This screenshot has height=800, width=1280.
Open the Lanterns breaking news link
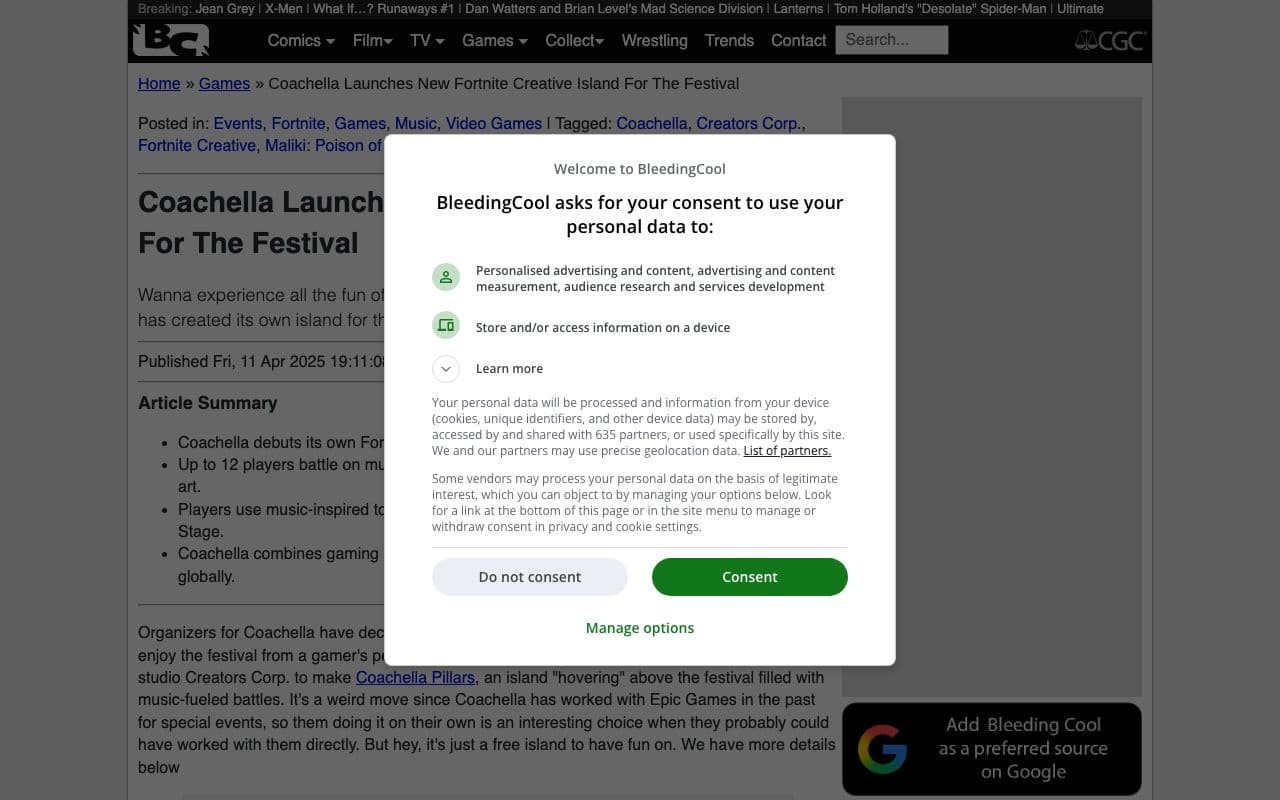(798, 9)
